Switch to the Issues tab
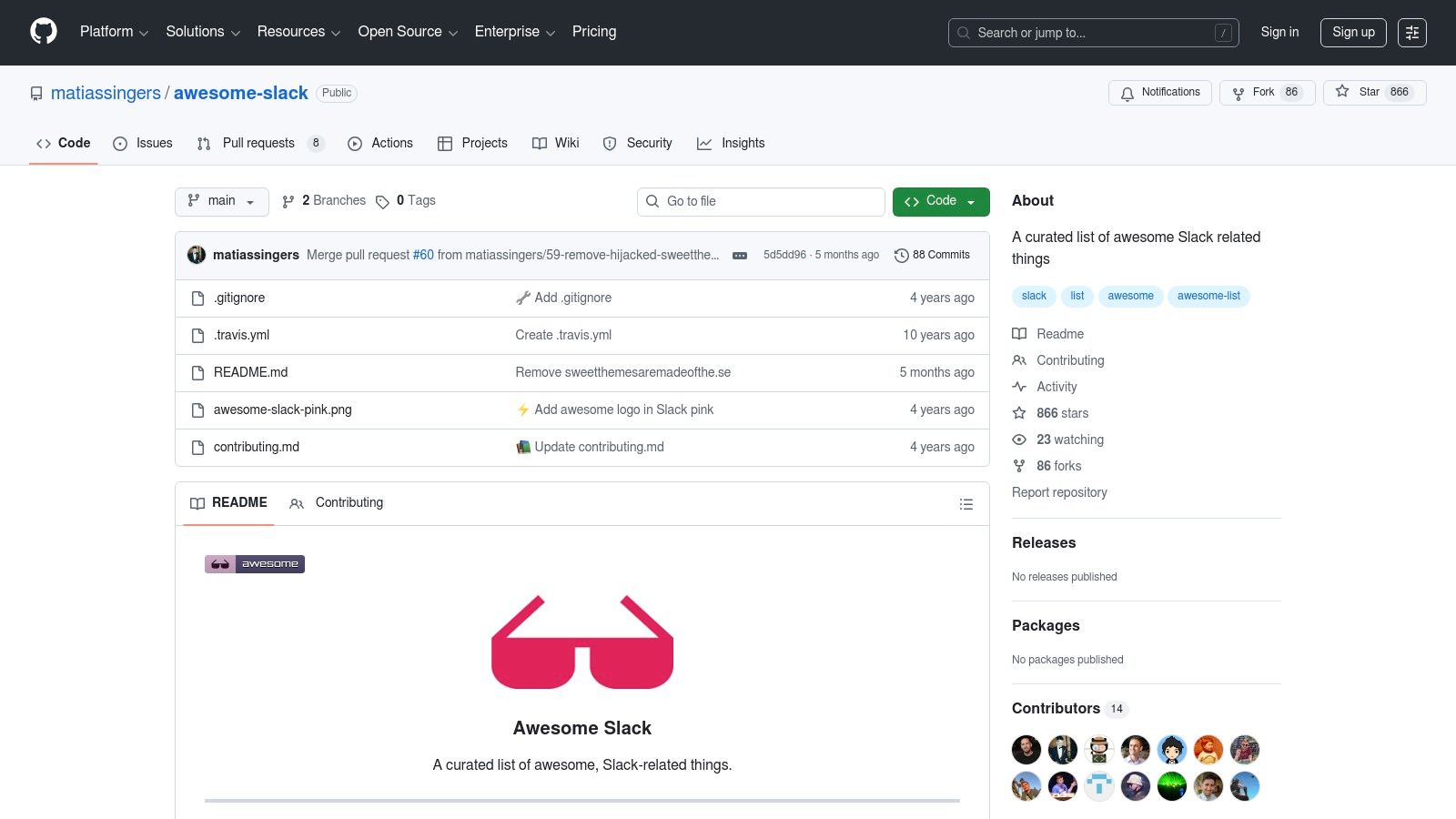The image size is (1456, 819). [143, 143]
